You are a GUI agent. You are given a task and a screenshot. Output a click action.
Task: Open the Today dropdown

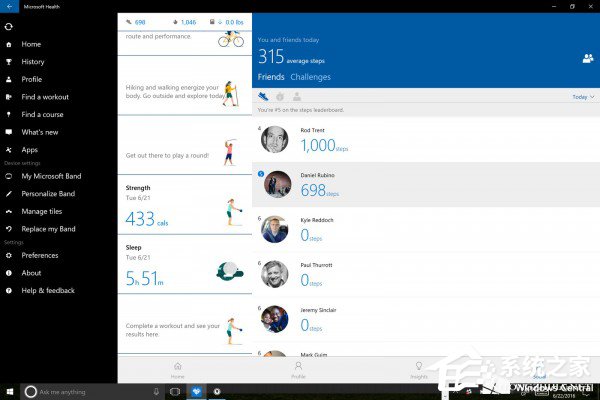[x=583, y=97]
